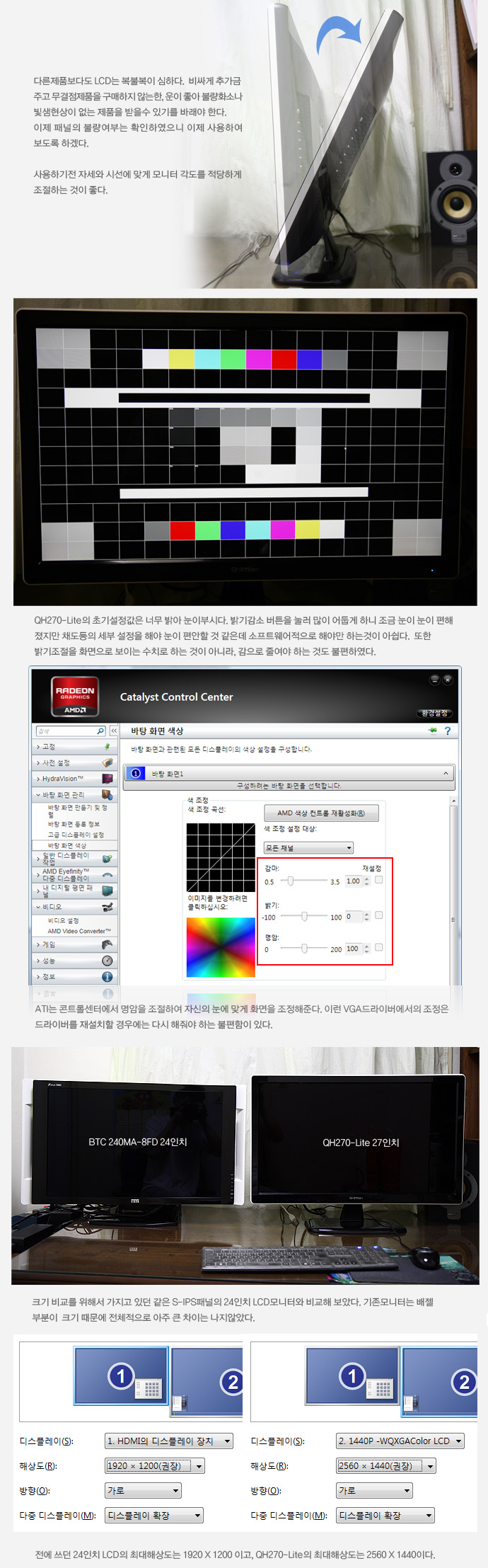Image resolution: width=488 pixels, height=1568 pixels.
Task: Click the 명암 value field showing 100
Action: tap(354, 948)
